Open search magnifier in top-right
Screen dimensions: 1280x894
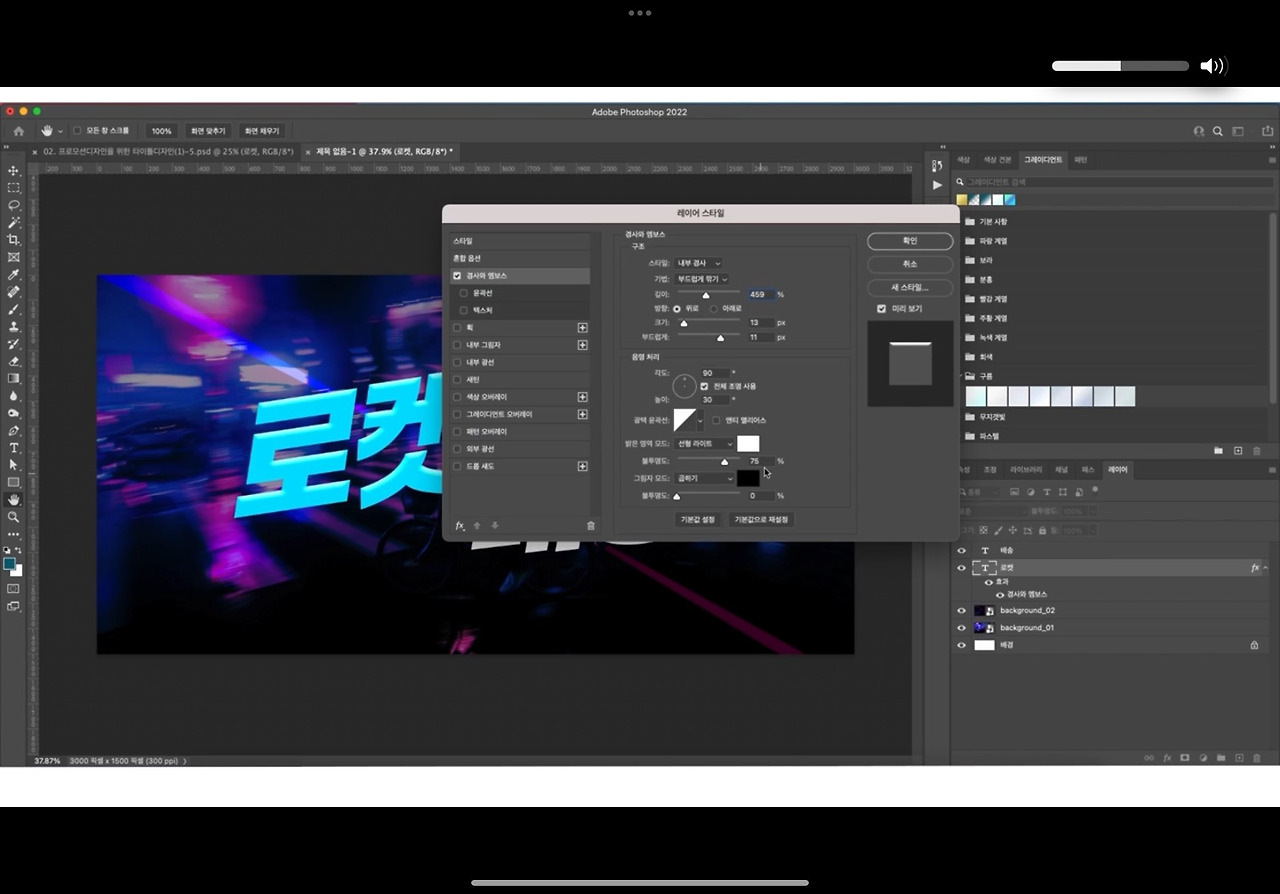(1218, 131)
